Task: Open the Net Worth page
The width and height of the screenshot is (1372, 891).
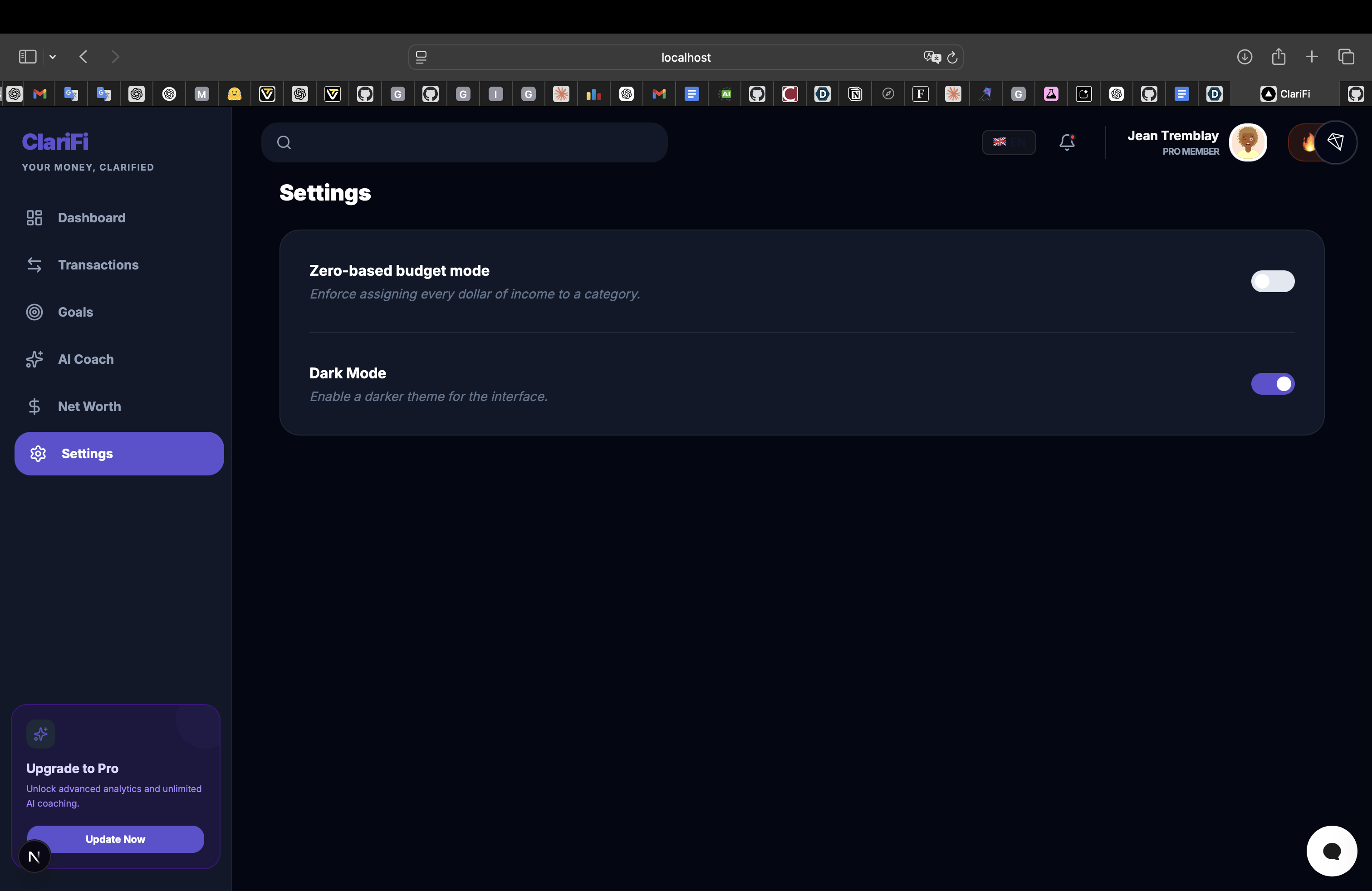Action: pos(89,406)
